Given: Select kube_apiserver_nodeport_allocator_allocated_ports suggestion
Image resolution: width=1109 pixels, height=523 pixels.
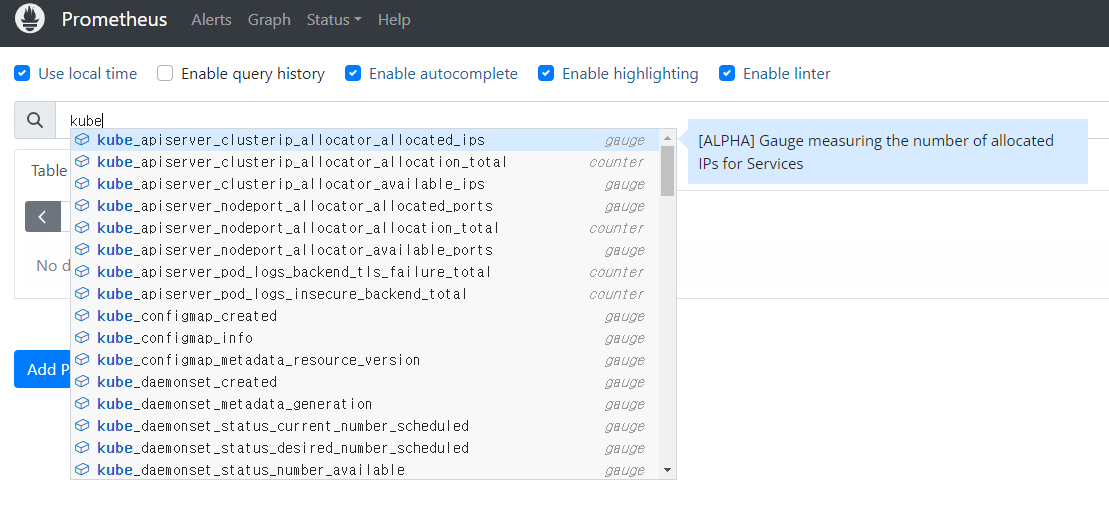Looking at the screenshot, I should 295,206.
